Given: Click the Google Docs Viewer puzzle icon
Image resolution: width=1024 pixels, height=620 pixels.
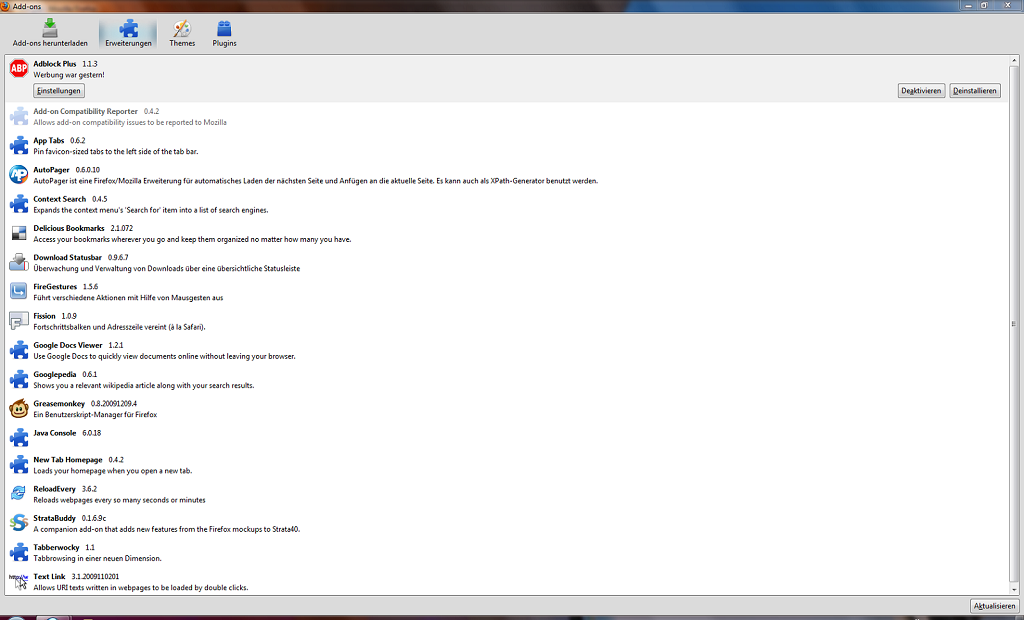Looking at the screenshot, I should [19, 350].
